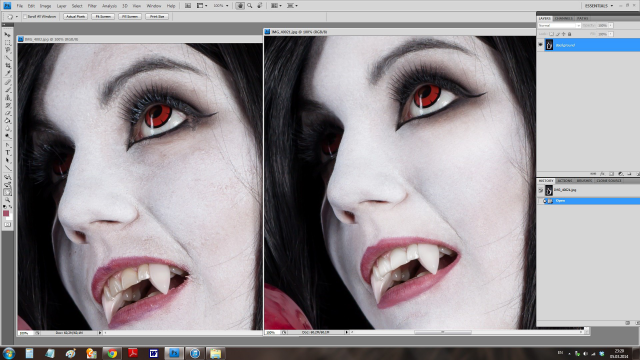This screenshot has height=360, width=640.
Task: Click the foreground color swatch
Action: (6, 214)
